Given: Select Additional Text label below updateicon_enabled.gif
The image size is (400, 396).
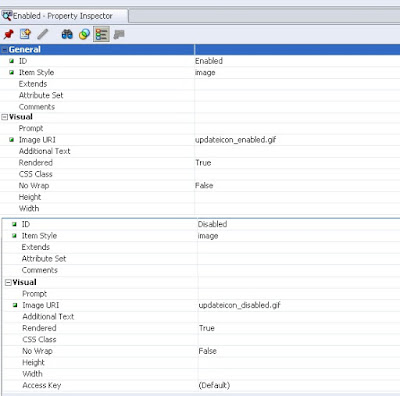Looking at the screenshot, I should click(44, 151).
